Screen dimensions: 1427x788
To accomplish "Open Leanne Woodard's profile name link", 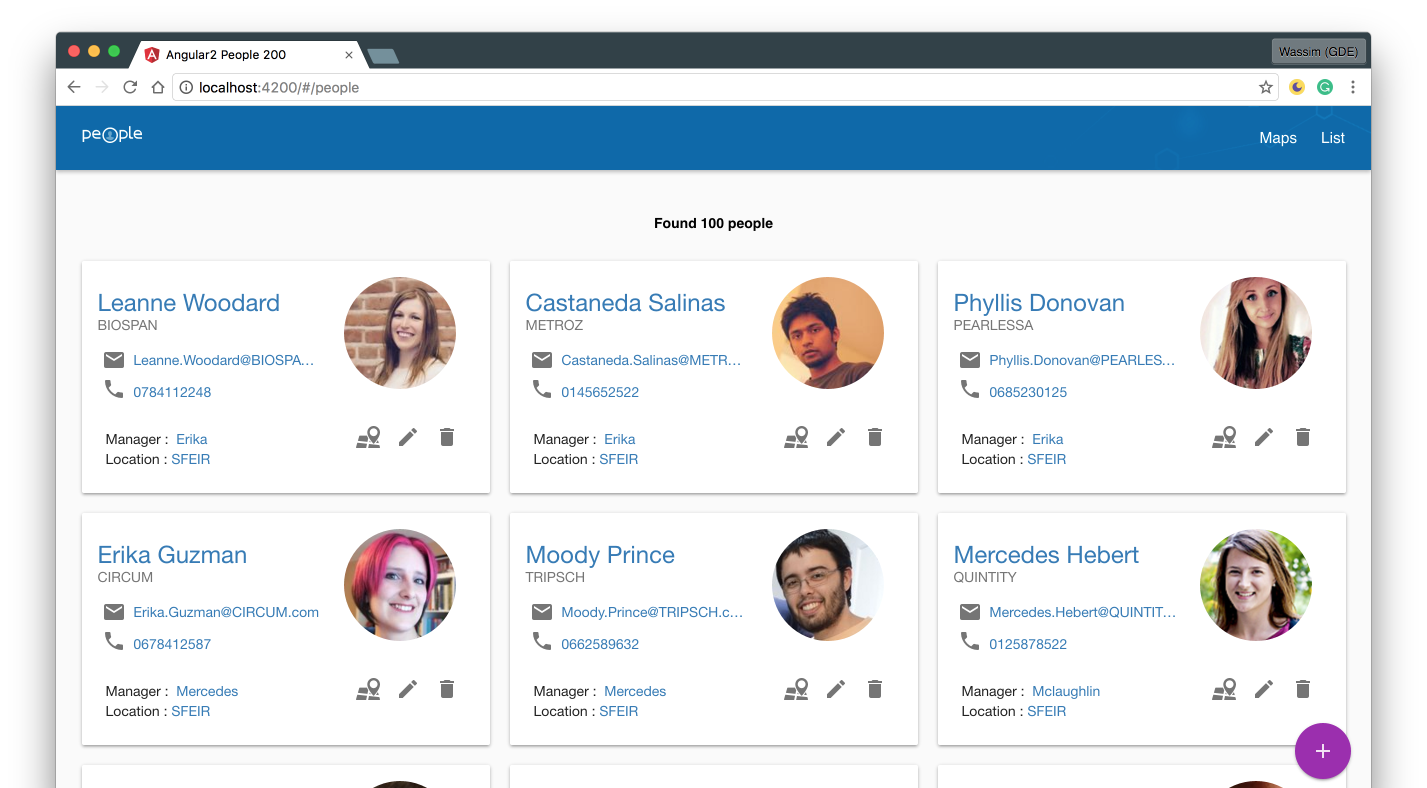I will 188,303.
